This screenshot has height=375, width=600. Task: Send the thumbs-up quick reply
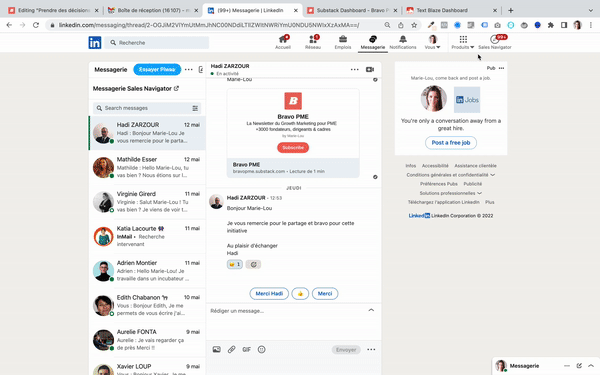point(300,293)
